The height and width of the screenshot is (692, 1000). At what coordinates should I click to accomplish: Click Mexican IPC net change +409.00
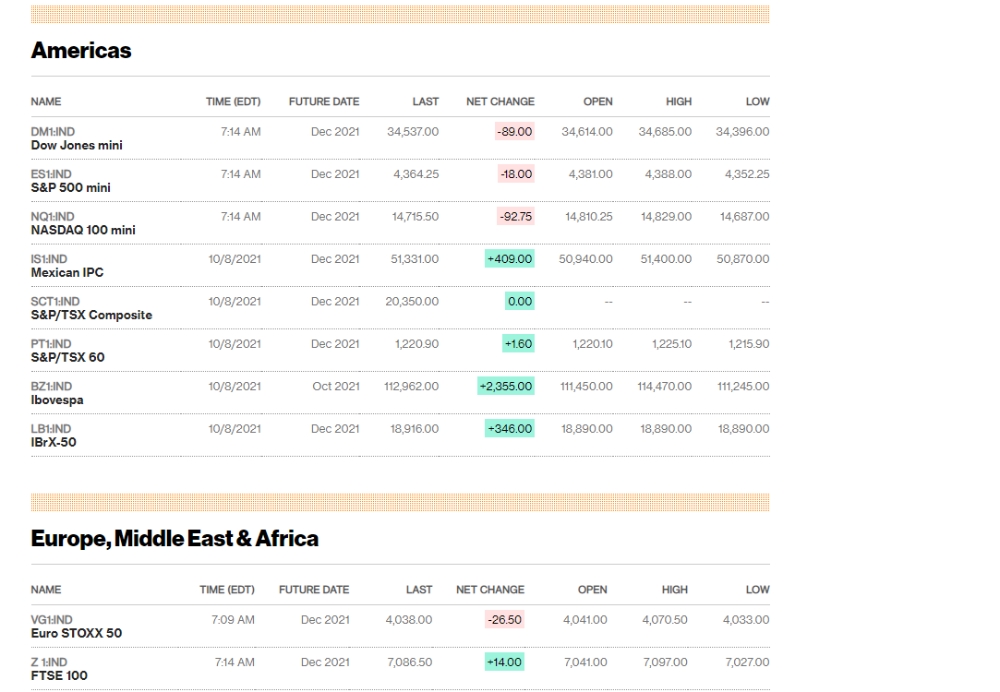[510, 259]
